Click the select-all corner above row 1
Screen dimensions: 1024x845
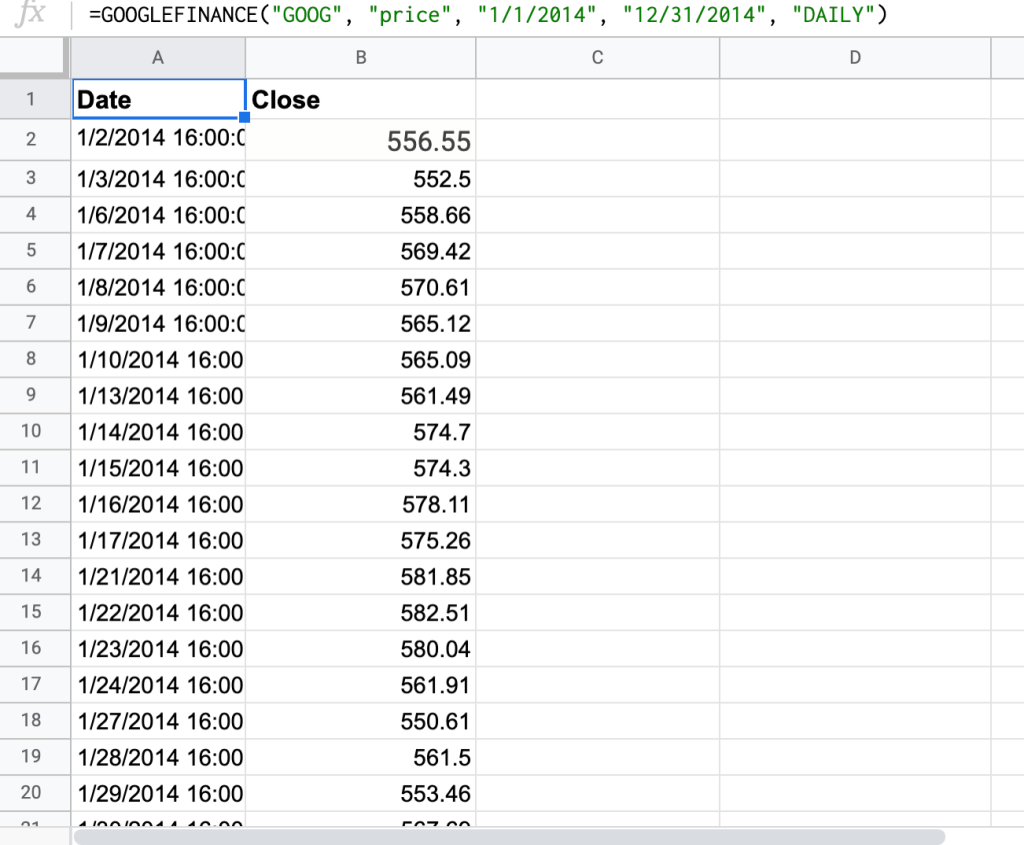35,58
